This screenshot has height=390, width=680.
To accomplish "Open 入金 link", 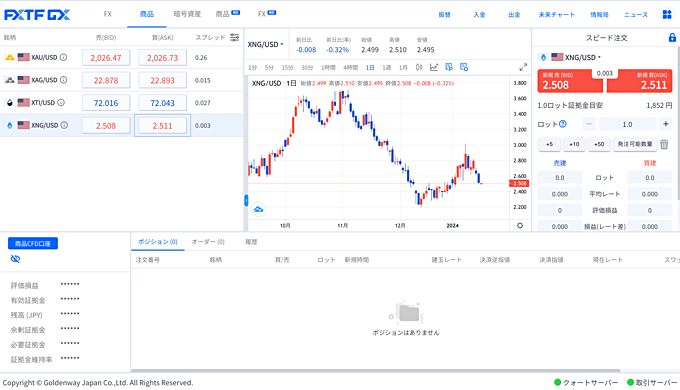I will pos(479,15).
